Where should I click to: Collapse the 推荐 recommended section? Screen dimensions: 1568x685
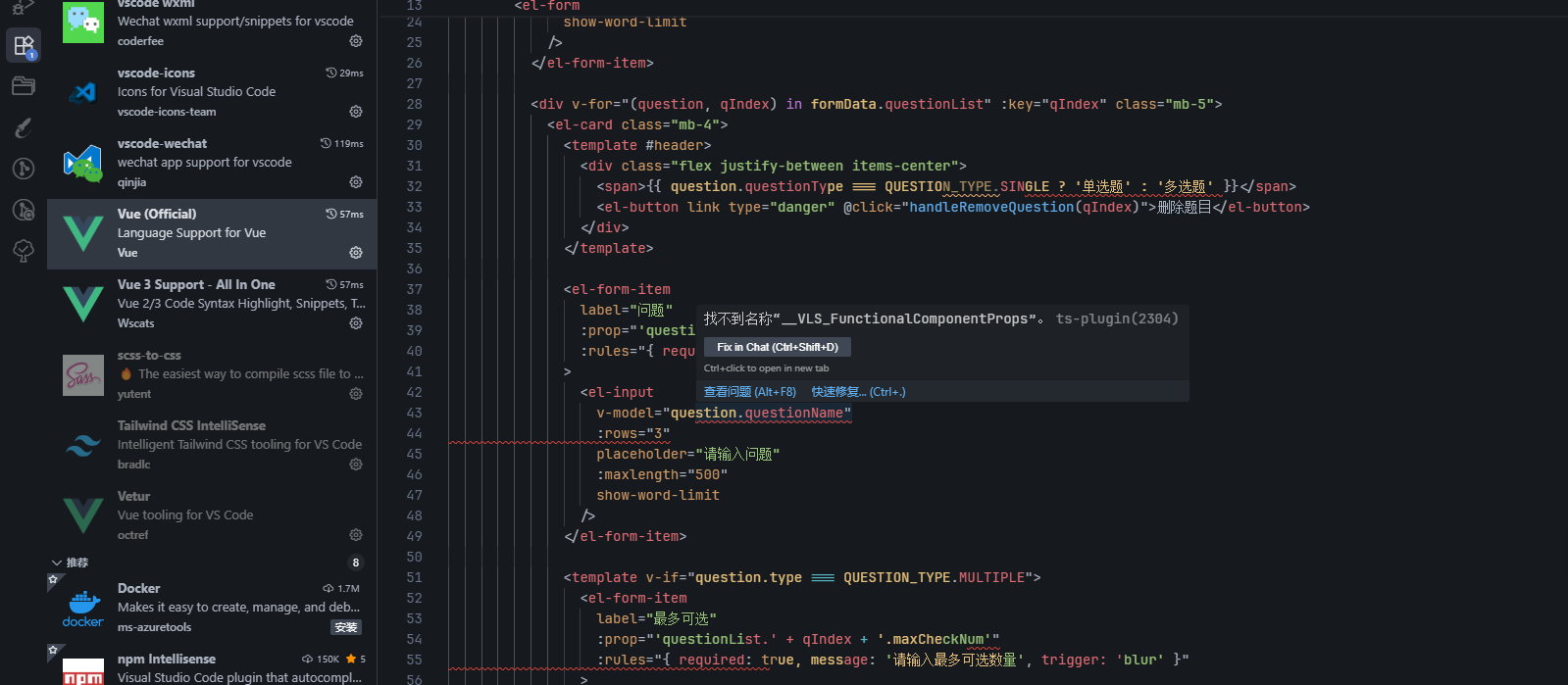57,563
